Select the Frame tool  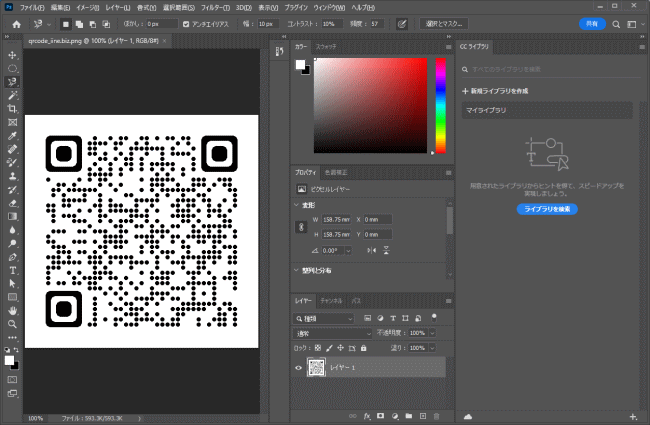tap(12, 122)
